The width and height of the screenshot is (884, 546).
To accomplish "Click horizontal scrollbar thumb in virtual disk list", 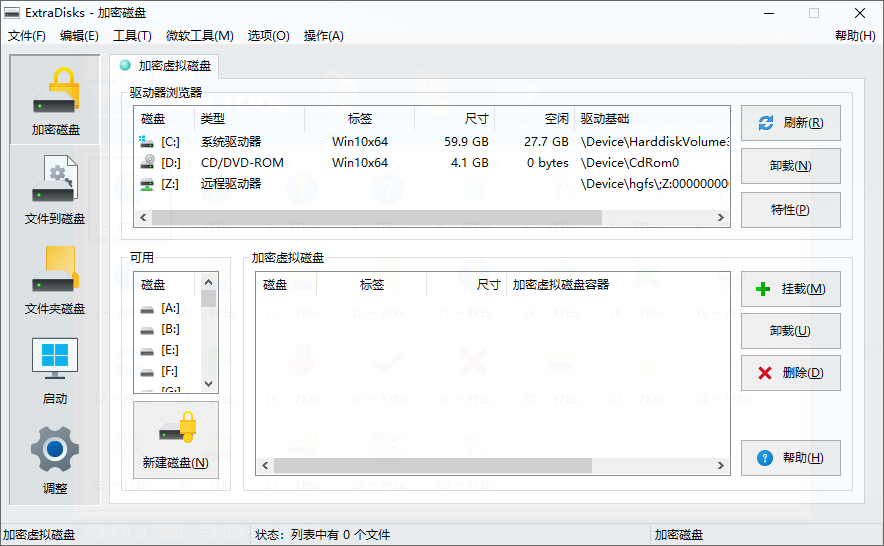I will point(433,465).
